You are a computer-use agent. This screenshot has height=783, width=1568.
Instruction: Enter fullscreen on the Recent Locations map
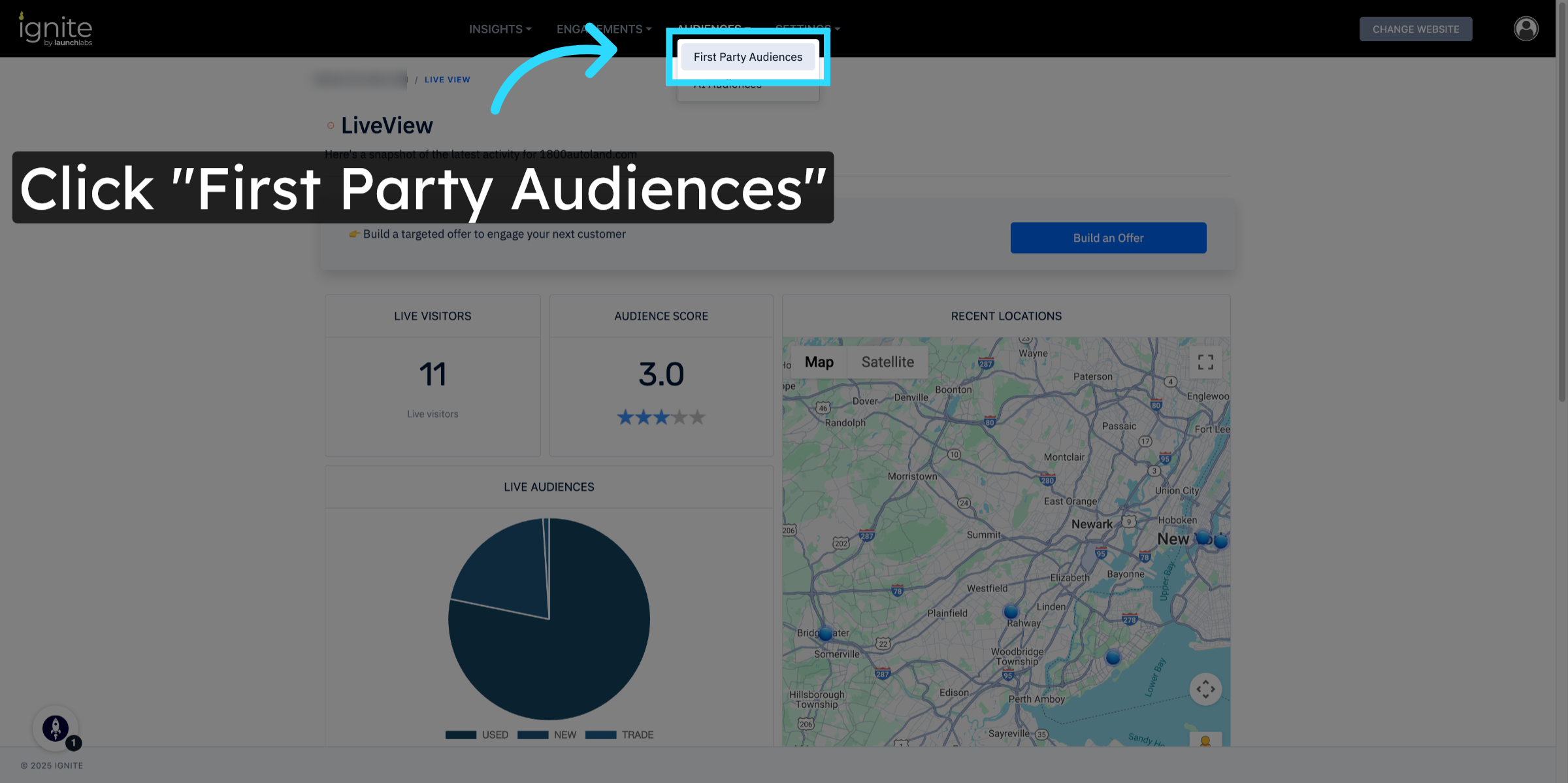(1205, 362)
